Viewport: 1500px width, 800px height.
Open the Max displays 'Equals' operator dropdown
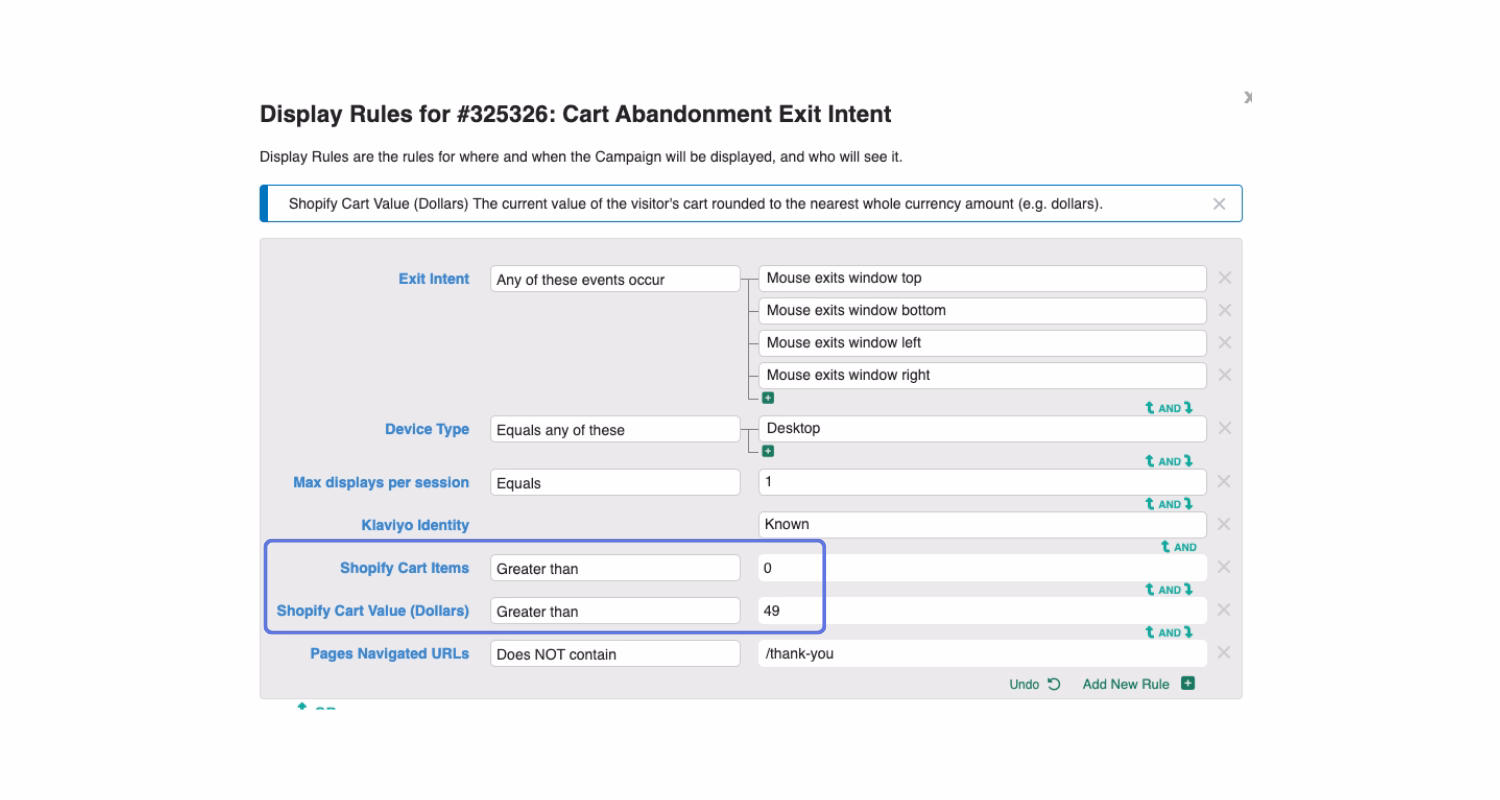(x=615, y=482)
